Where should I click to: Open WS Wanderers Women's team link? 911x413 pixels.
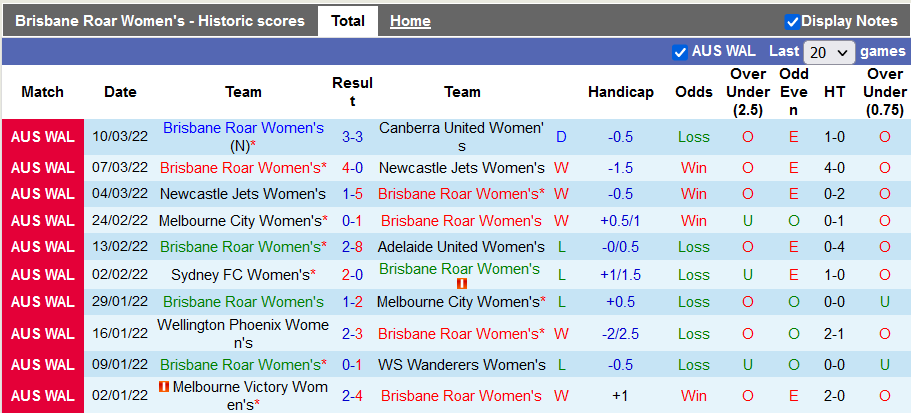coord(462,365)
